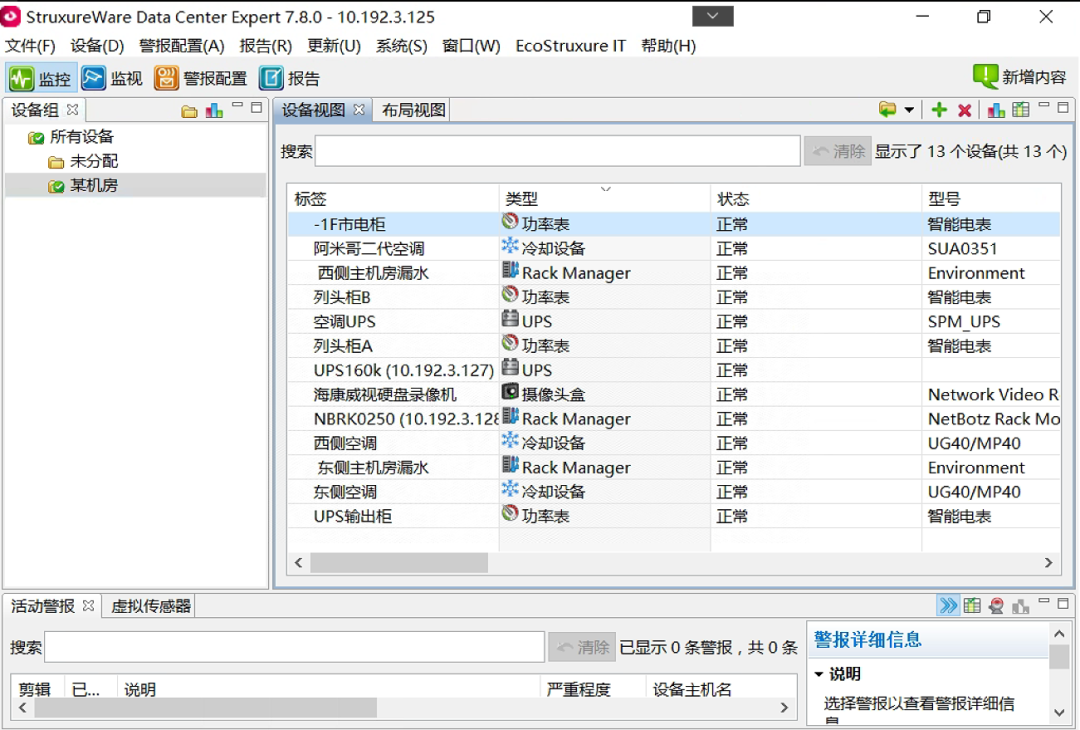This screenshot has height=730, width=1080.
Task: Click the chart icon in 设备组 panel
Action: [214, 110]
